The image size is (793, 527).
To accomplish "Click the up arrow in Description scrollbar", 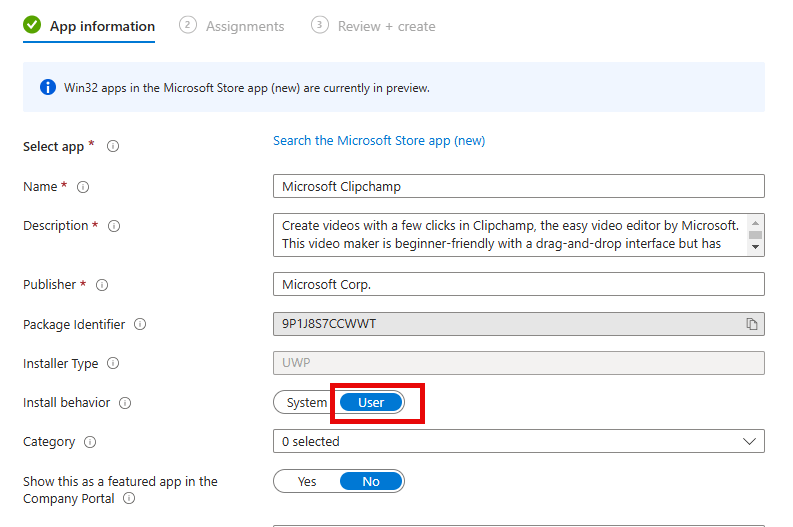I will [756, 223].
